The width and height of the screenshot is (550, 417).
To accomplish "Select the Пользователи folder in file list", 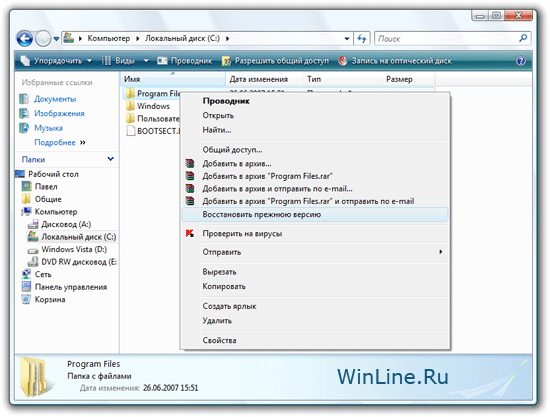I will point(153,119).
